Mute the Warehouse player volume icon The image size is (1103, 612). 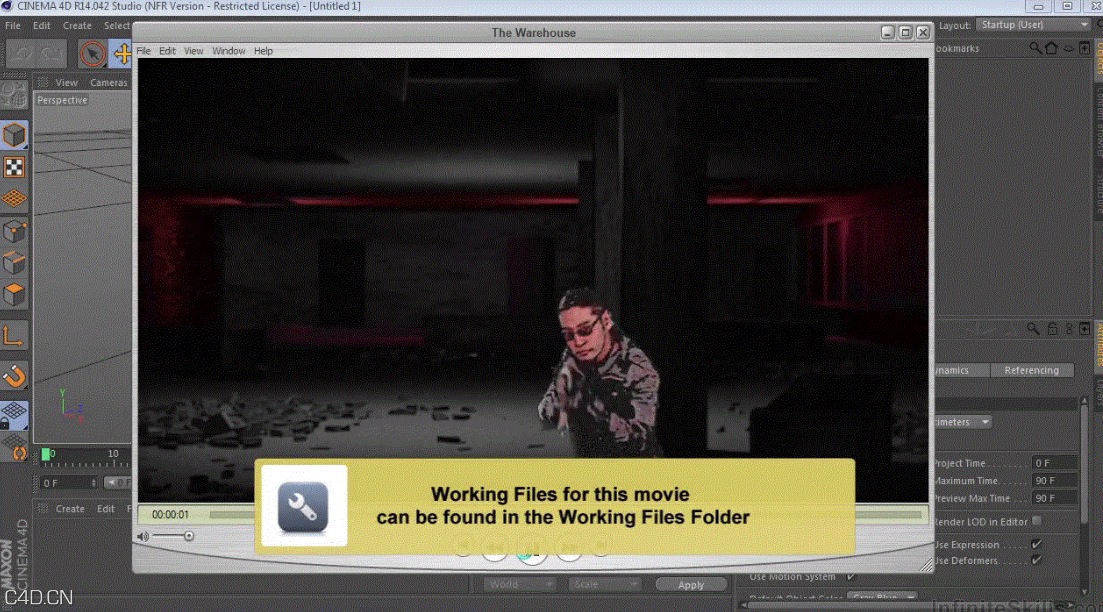pos(143,536)
